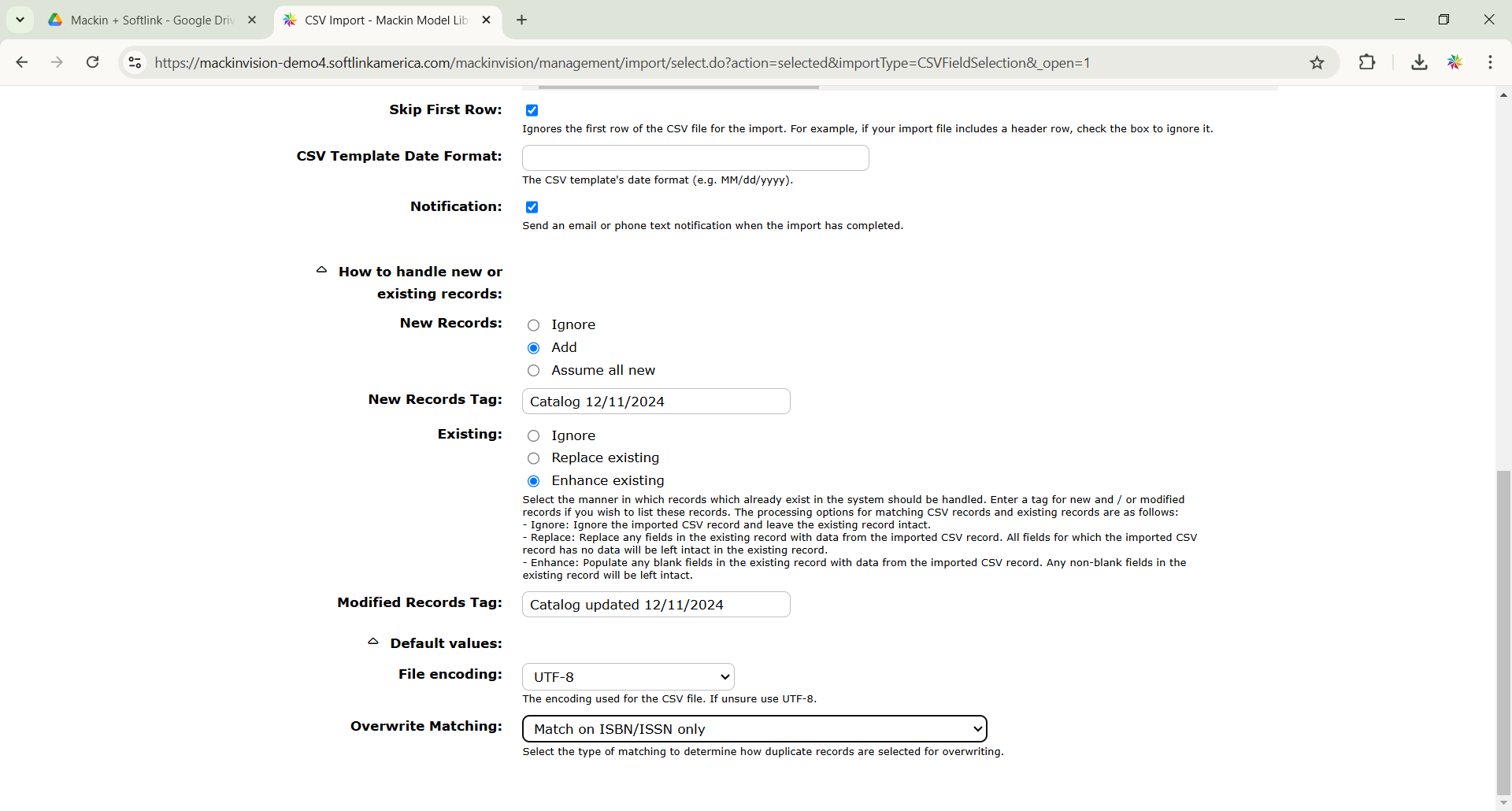Select Add for New Records
The image size is (1512, 811).
[533, 348]
